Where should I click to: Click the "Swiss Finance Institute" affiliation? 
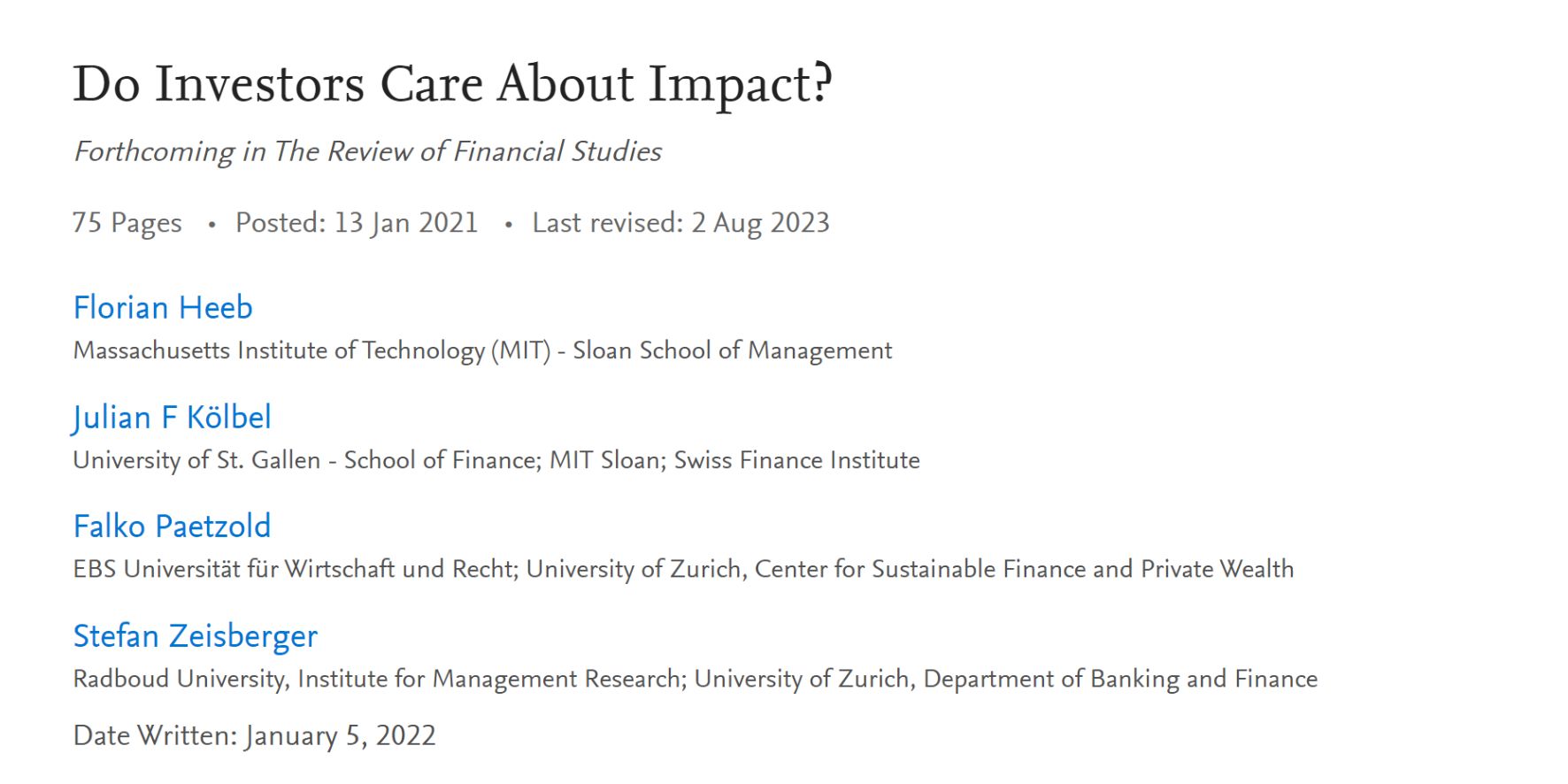[796, 461]
